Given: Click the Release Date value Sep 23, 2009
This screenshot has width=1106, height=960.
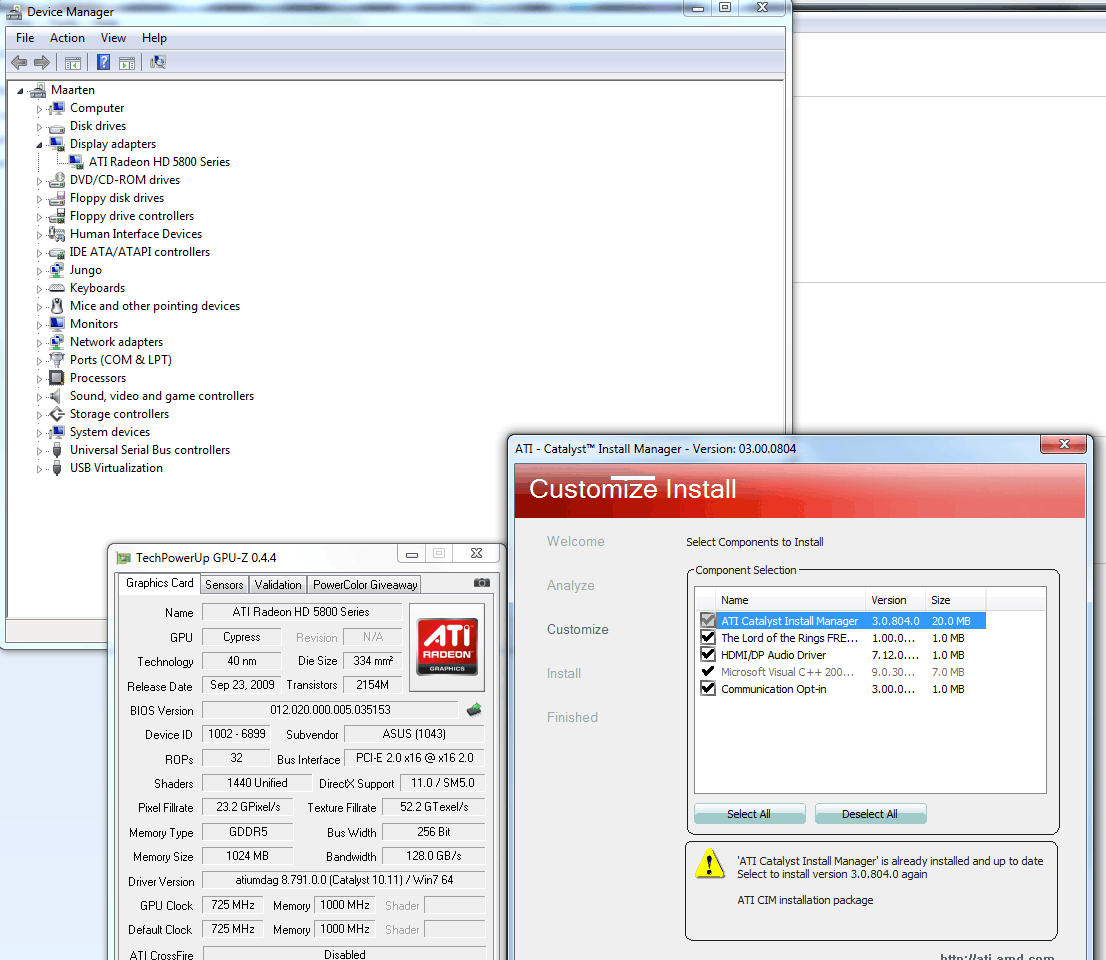Looking at the screenshot, I should pyautogui.click(x=242, y=685).
